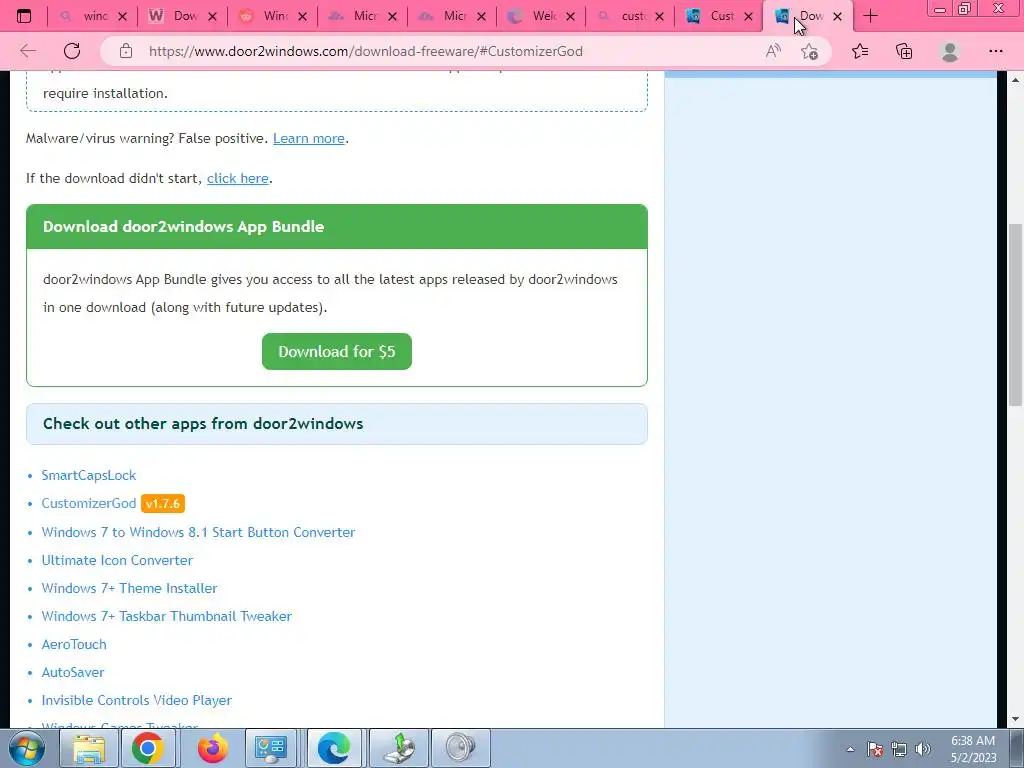Open the SmartCapsLock link
This screenshot has height=768, width=1024.
pos(89,475)
